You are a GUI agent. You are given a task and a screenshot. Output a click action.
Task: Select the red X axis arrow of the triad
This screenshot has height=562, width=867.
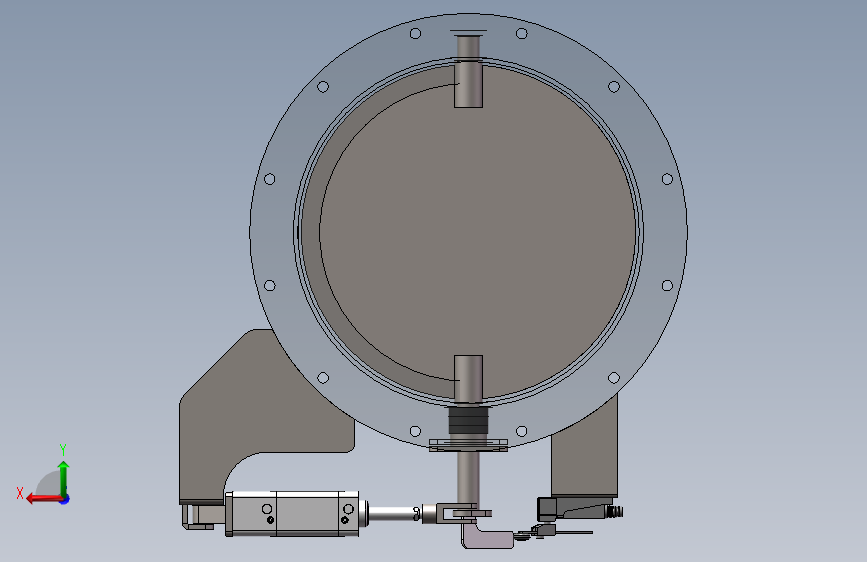pos(44,499)
